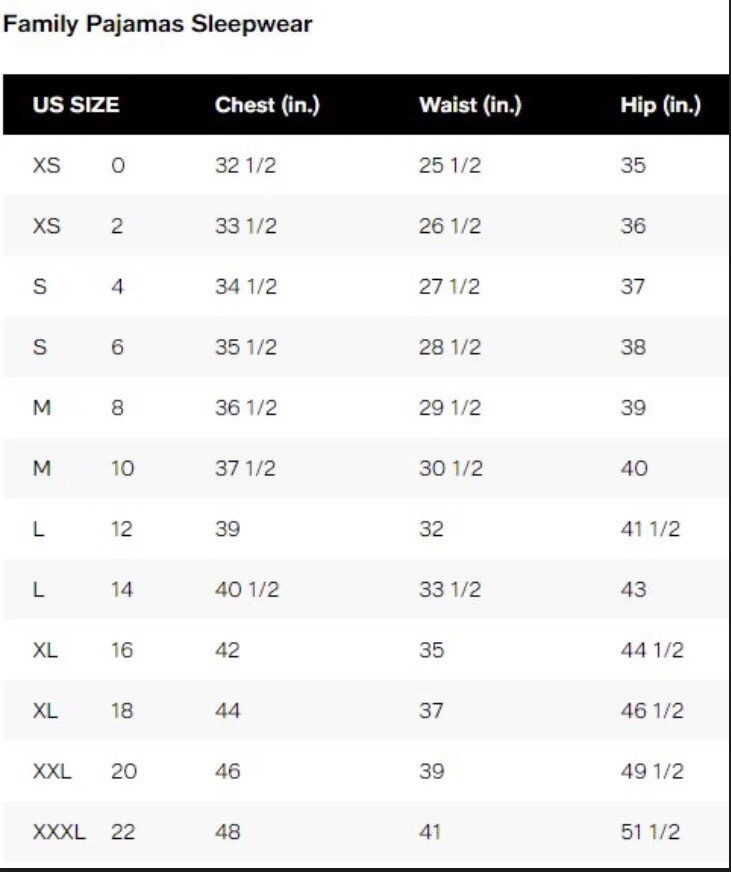Screen dimensions: 731x872
Task: Select the Hip (in.) column header
Action: [660, 105]
